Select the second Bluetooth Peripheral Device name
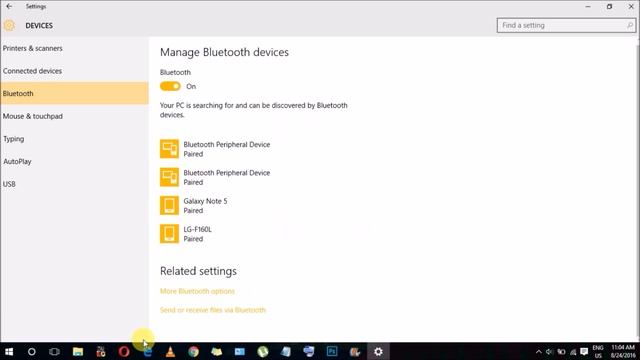The width and height of the screenshot is (640, 360). tap(227, 173)
